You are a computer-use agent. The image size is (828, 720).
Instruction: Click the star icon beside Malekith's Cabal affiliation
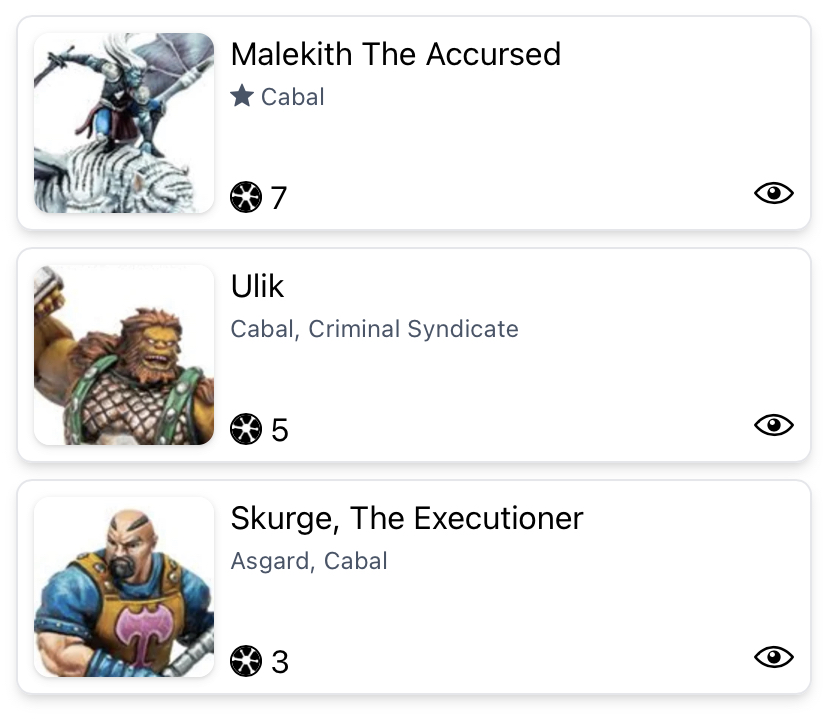[241, 96]
